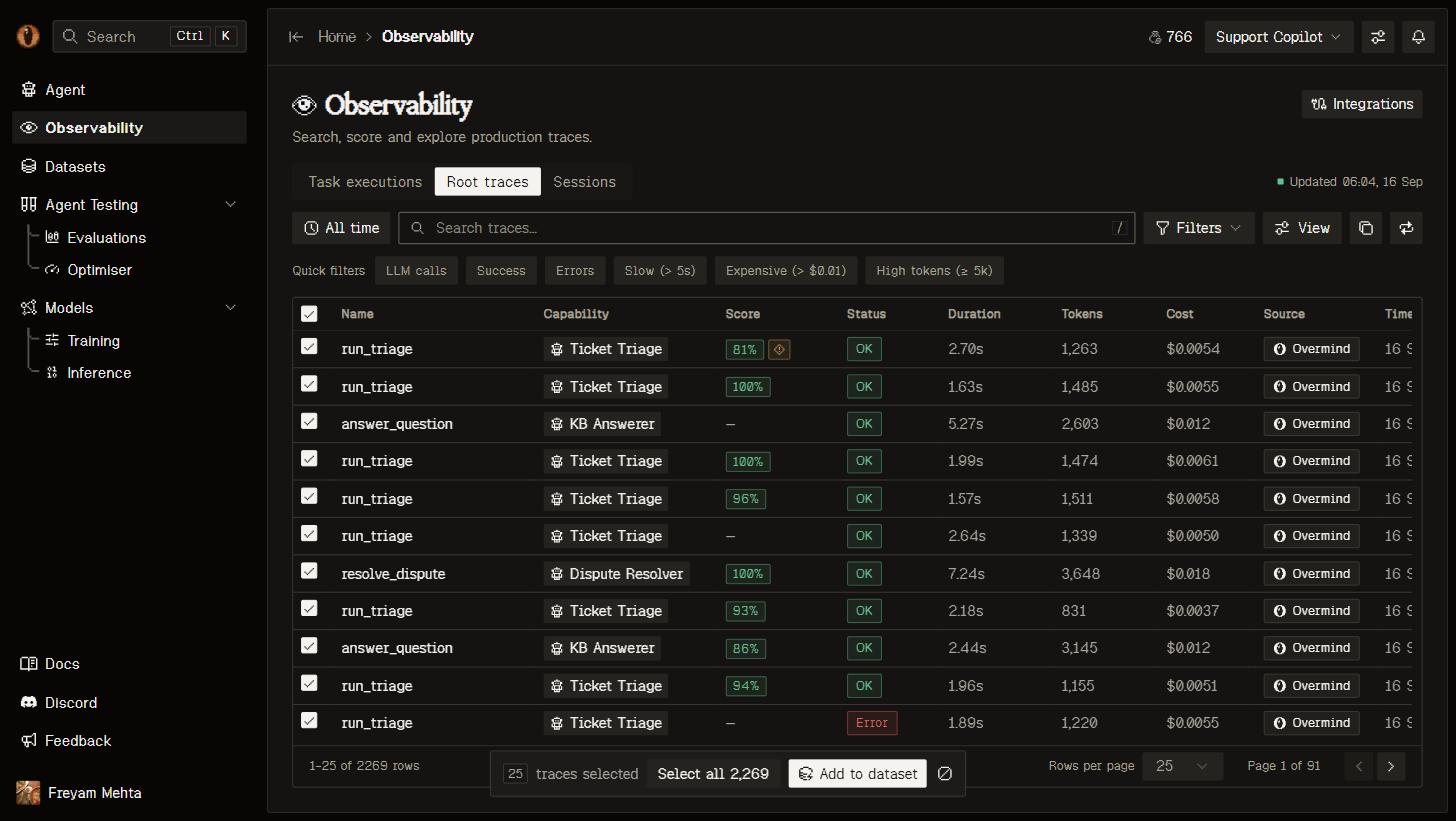Open the All time range selector
The width and height of the screenshot is (1456, 821).
pos(342,228)
